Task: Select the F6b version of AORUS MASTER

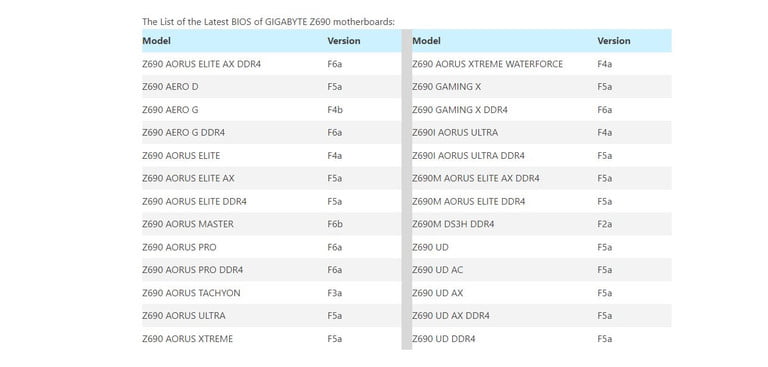Action: click(335, 224)
